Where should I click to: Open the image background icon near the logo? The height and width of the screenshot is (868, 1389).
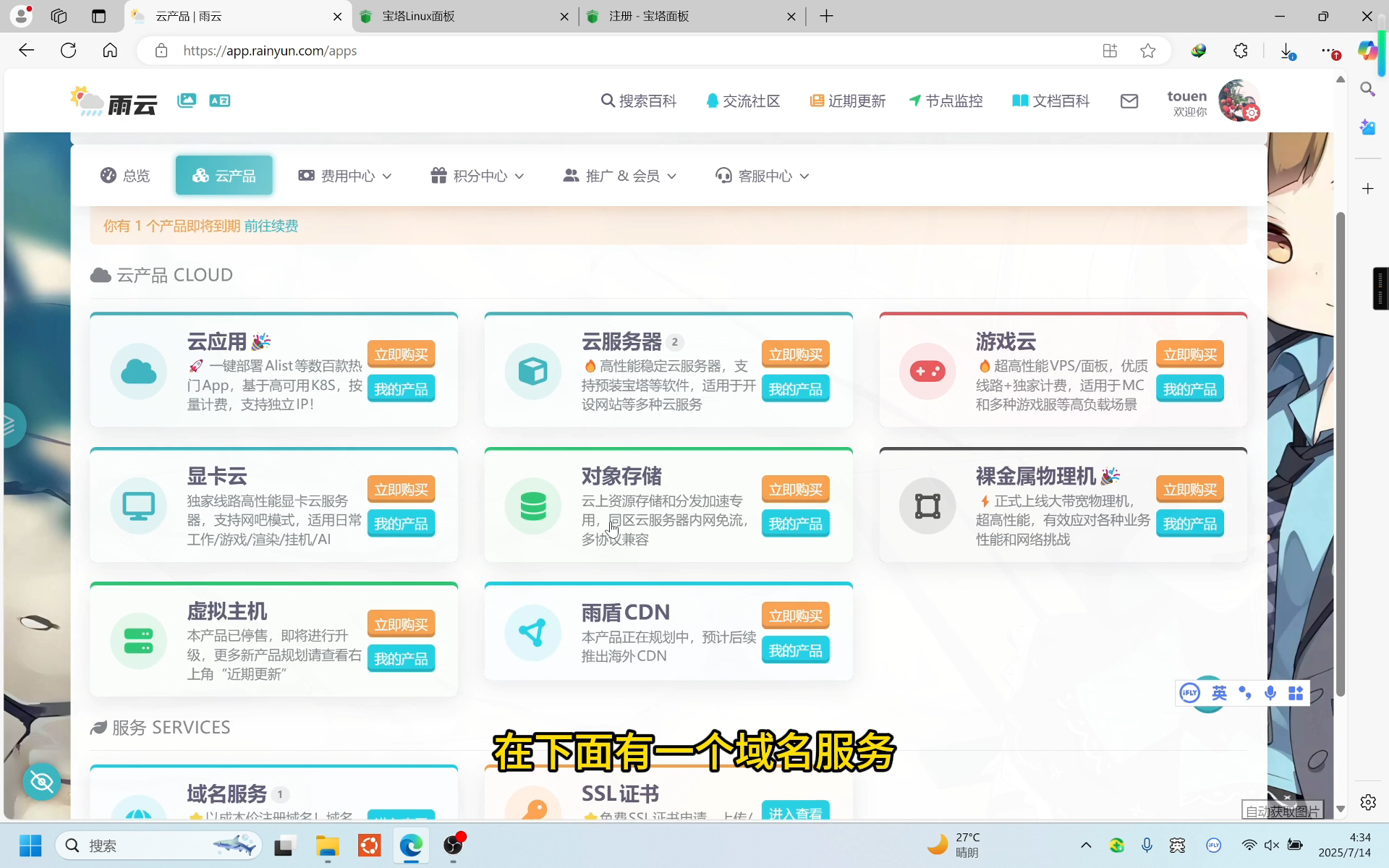pos(187,101)
